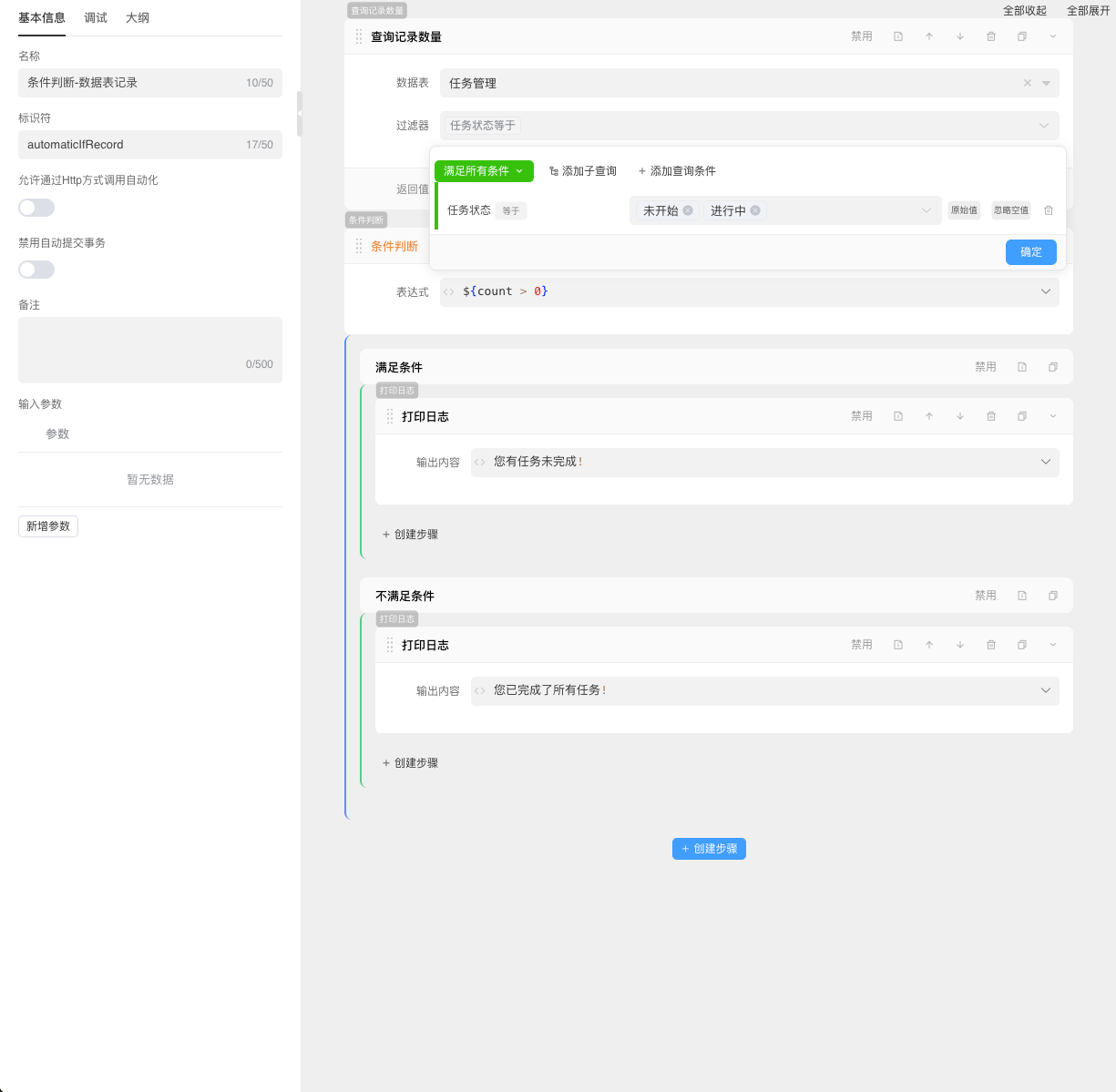Open notes icon on 满足条件 branch

click(1022, 367)
